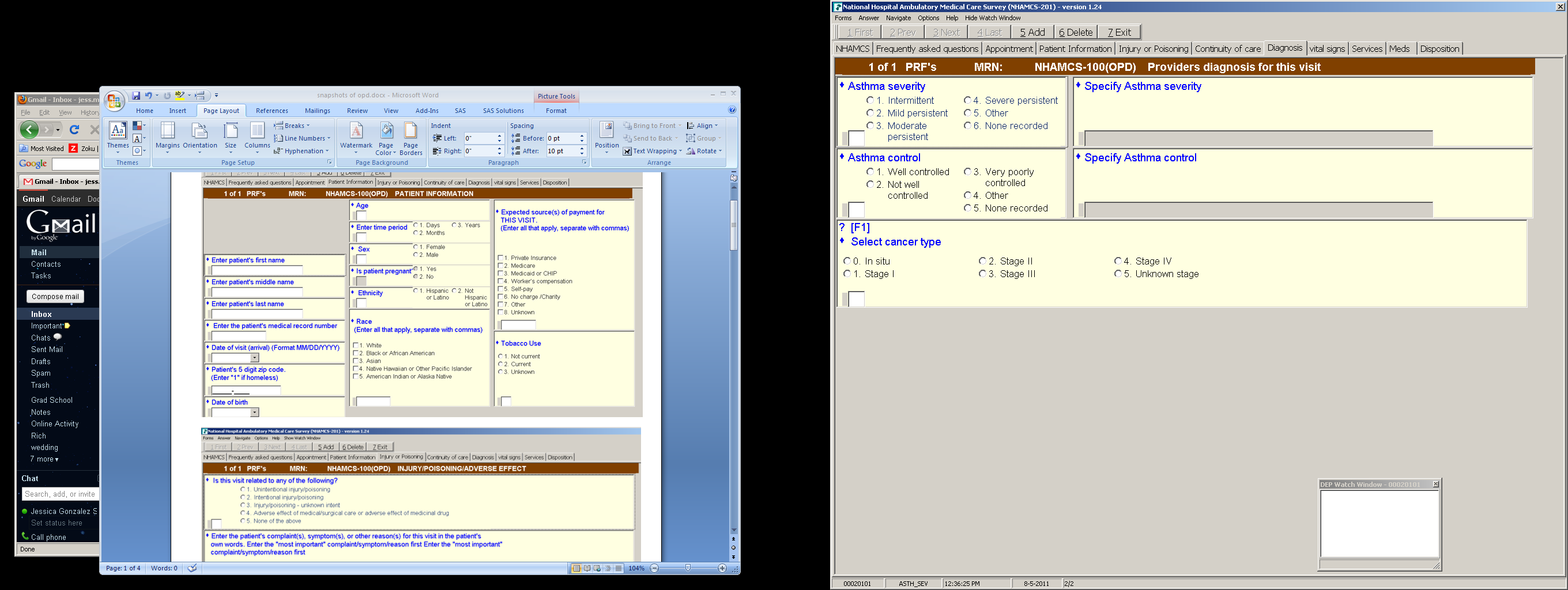Click the Firefox reload icon
Viewport: 1568px width, 590px height.
(x=74, y=130)
